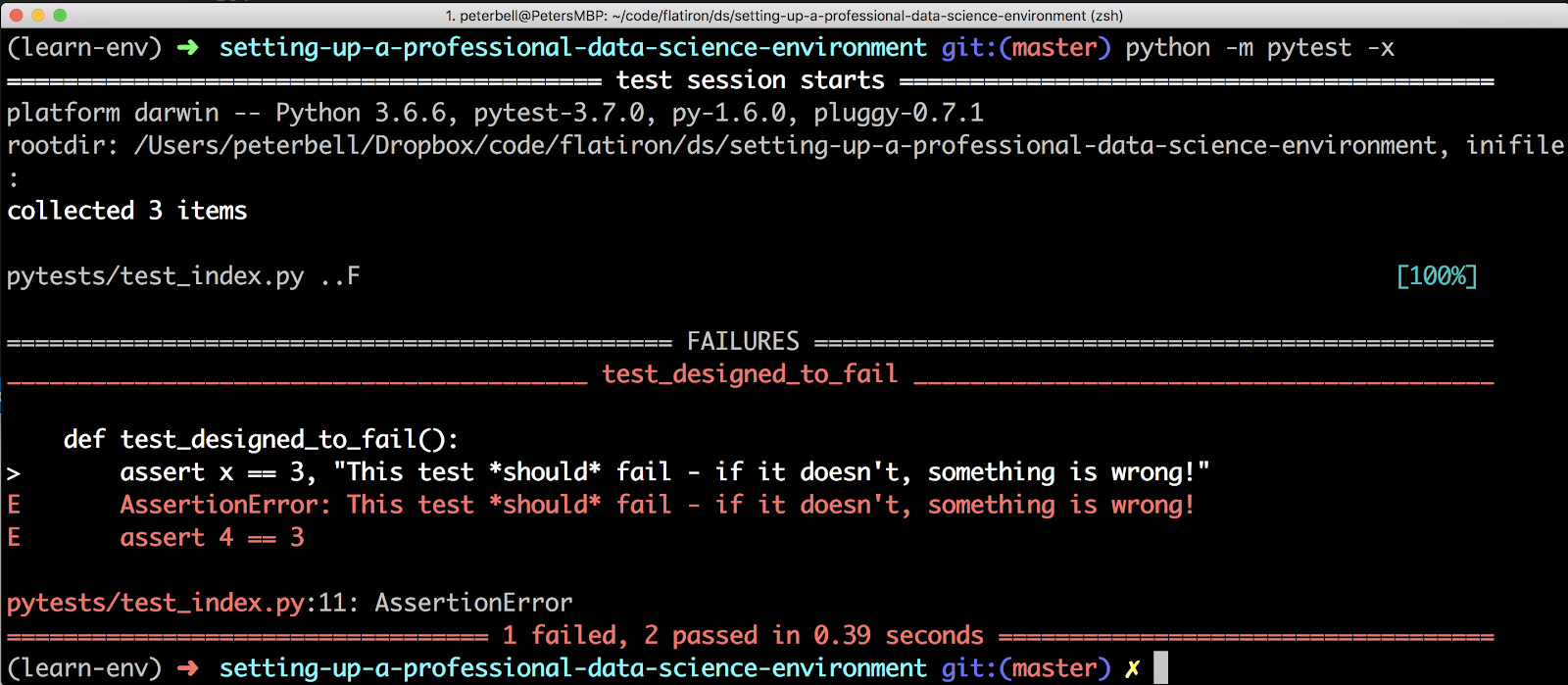The width and height of the screenshot is (1568, 685).
Task: Click the FAILURES section header
Action: coord(743,342)
